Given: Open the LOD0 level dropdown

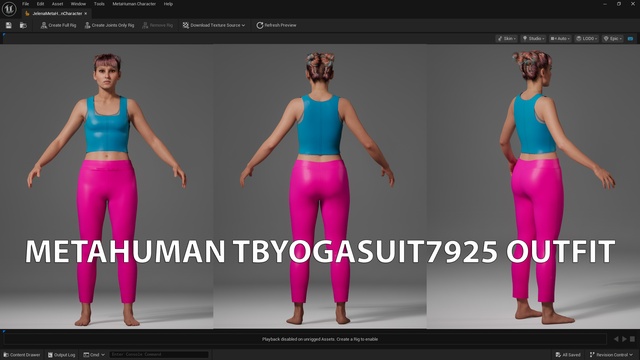Looking at the screenshot, I should [587, 39].
